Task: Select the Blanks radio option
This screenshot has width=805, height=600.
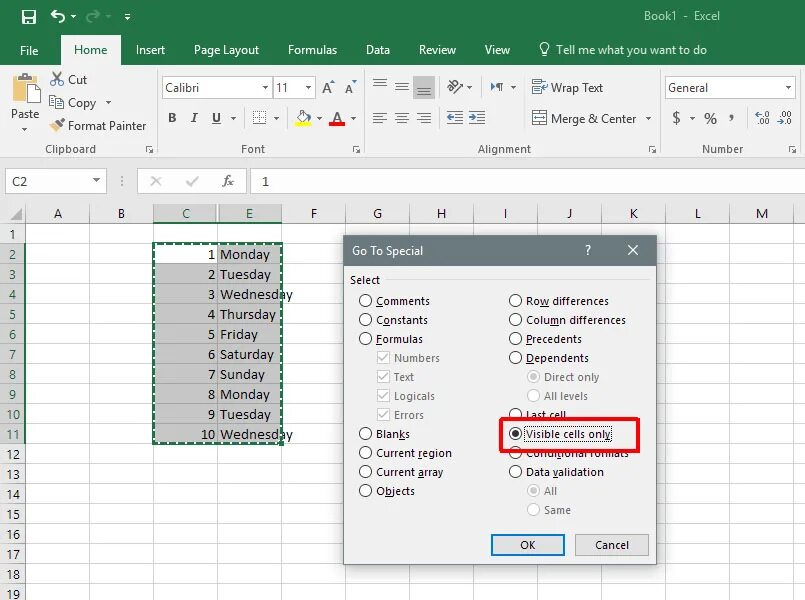Action: point(384,434)
